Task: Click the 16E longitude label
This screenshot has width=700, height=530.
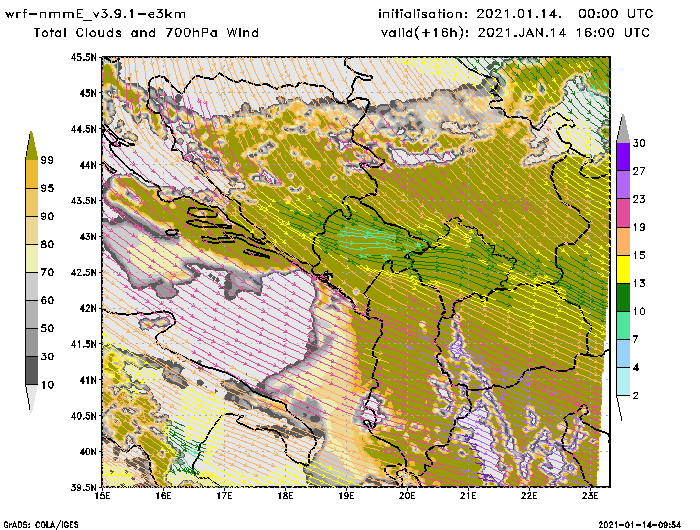Action: point(163,496)
